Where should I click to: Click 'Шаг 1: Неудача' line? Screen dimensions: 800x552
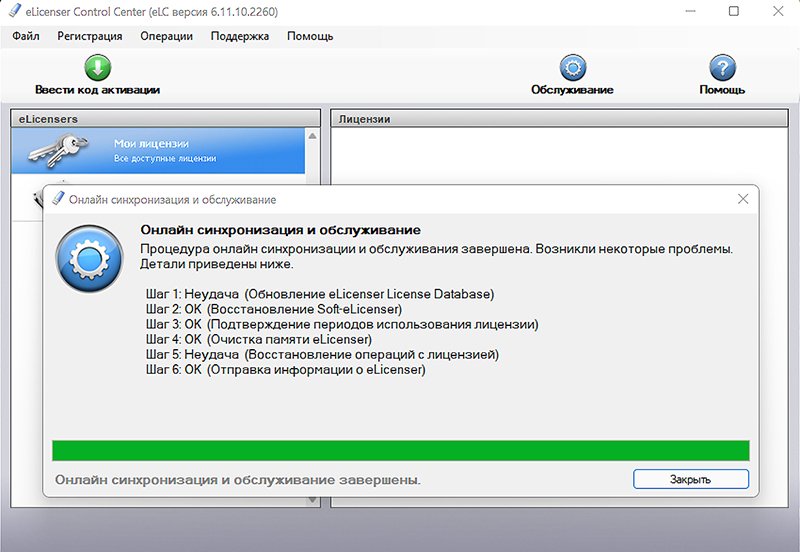coord(320,294)
